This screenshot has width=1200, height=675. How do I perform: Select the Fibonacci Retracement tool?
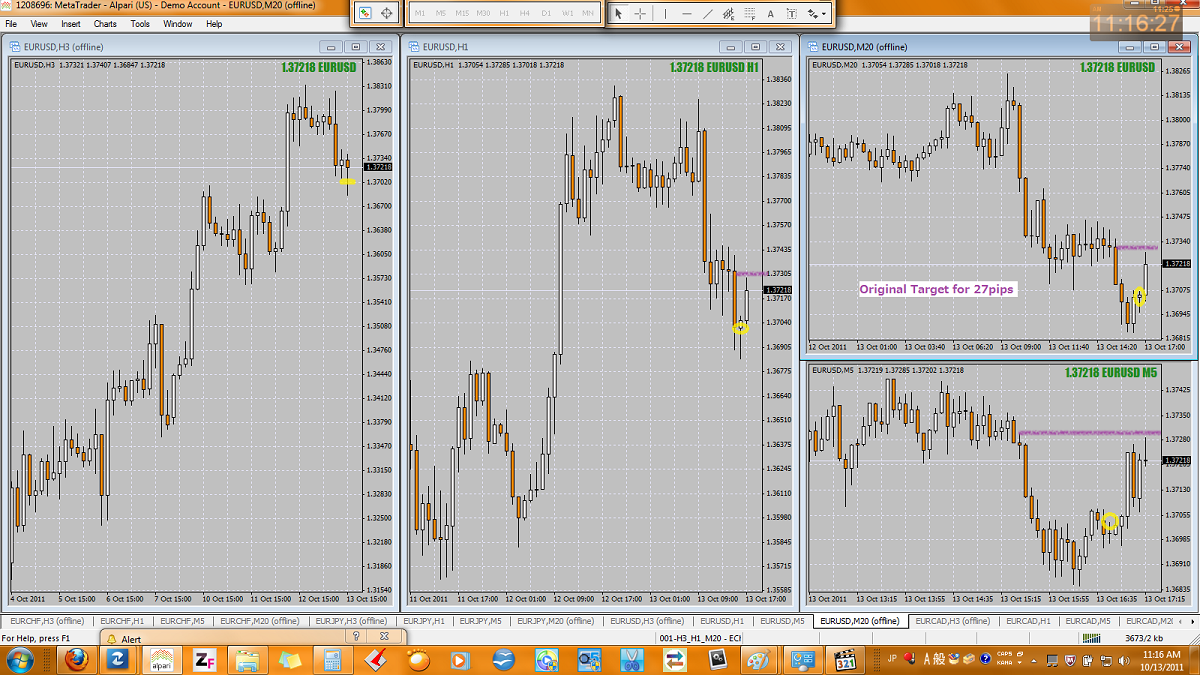tap(749, 14)
